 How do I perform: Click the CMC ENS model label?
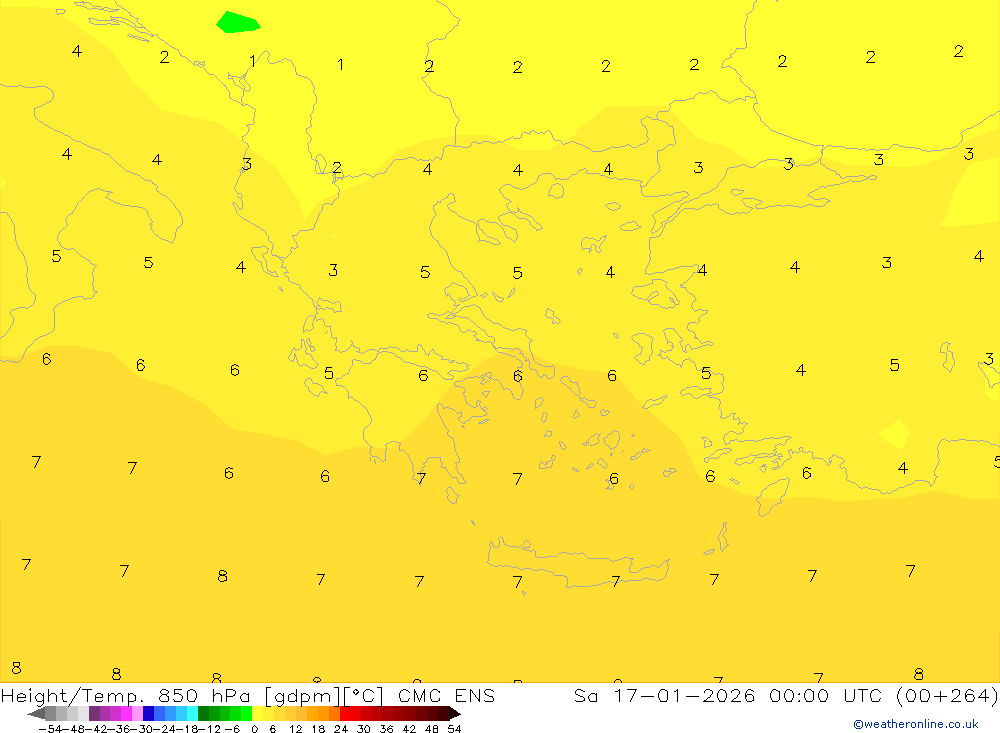[446, 695]
